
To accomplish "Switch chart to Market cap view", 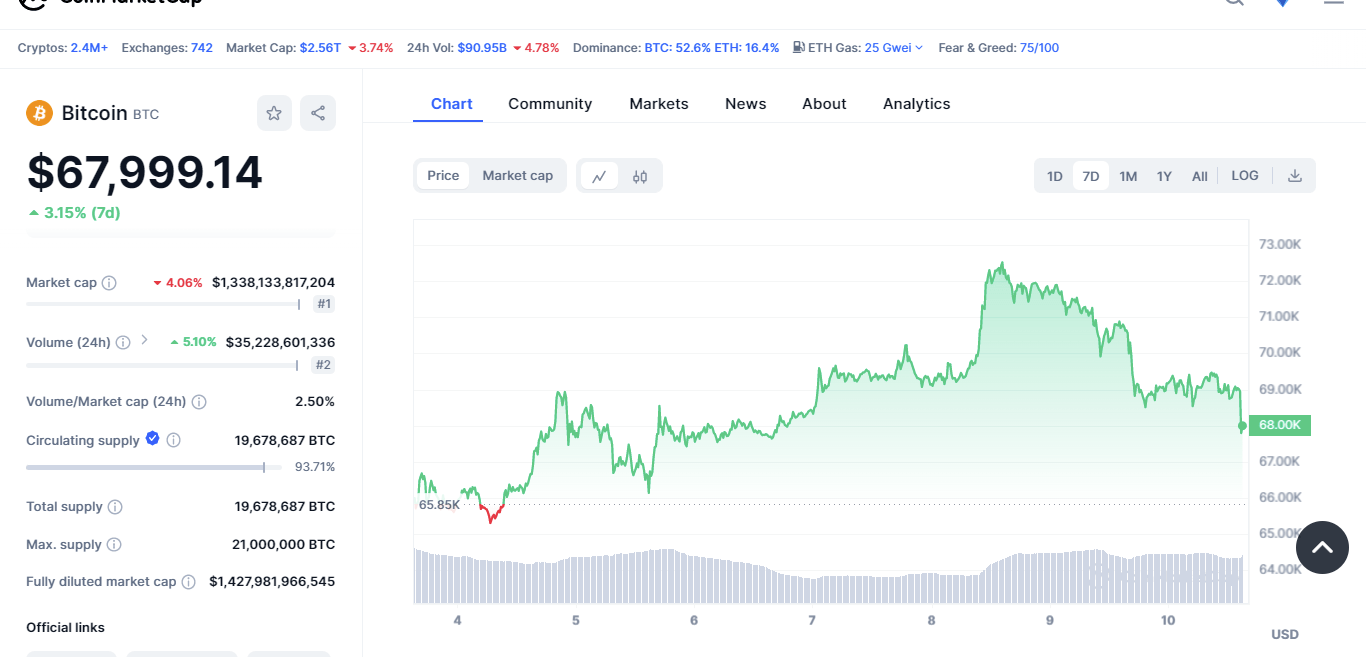I will pos(517,176).
